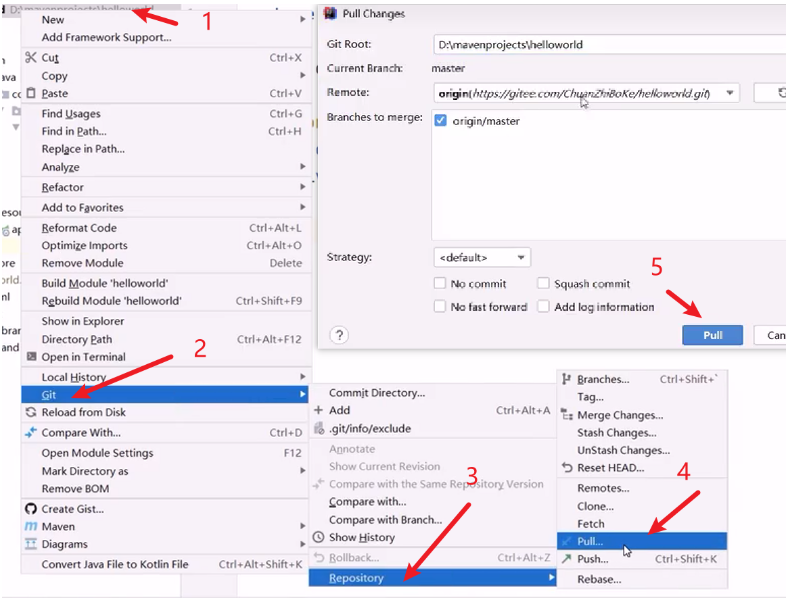The height and width of the screenshot is (598, 804).
Task: Choose Pull... from the Repository submenu
Action: (642, 541)
